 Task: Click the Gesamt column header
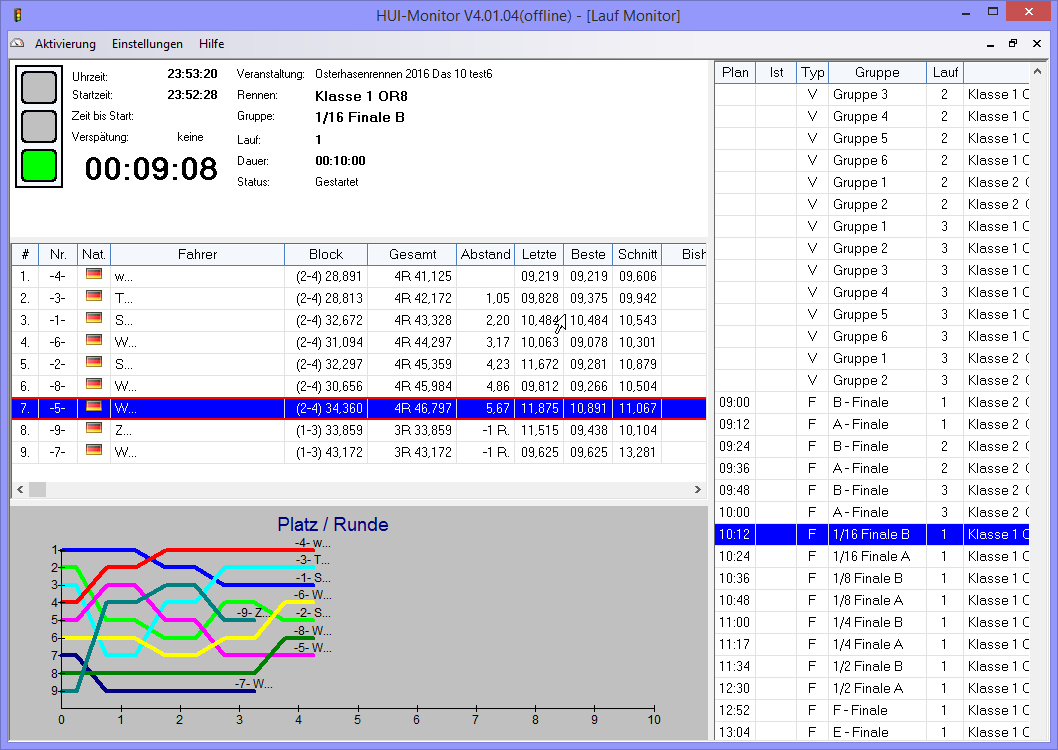[412, 254]
